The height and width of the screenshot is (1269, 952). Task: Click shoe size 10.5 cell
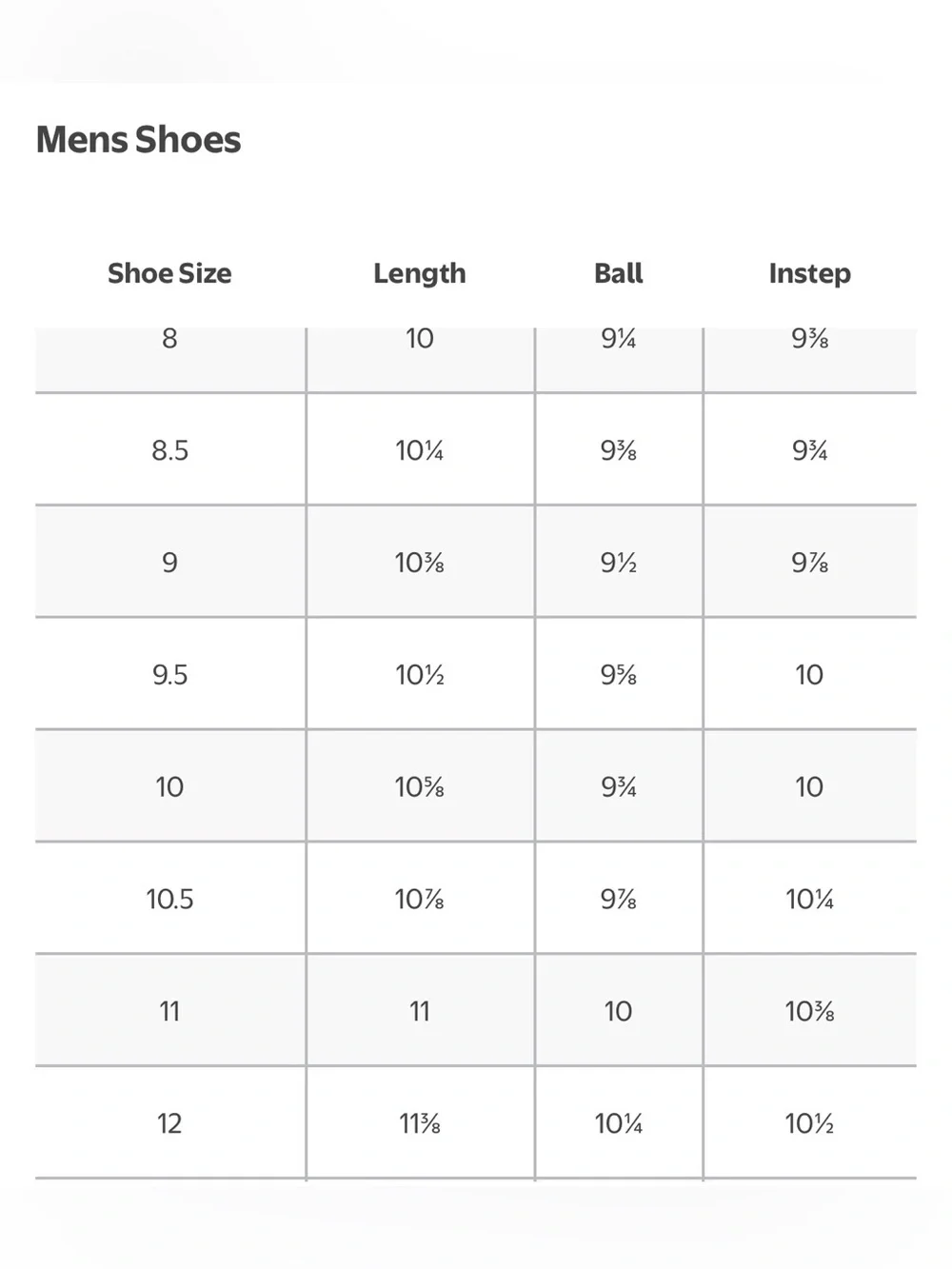(170, 899)
